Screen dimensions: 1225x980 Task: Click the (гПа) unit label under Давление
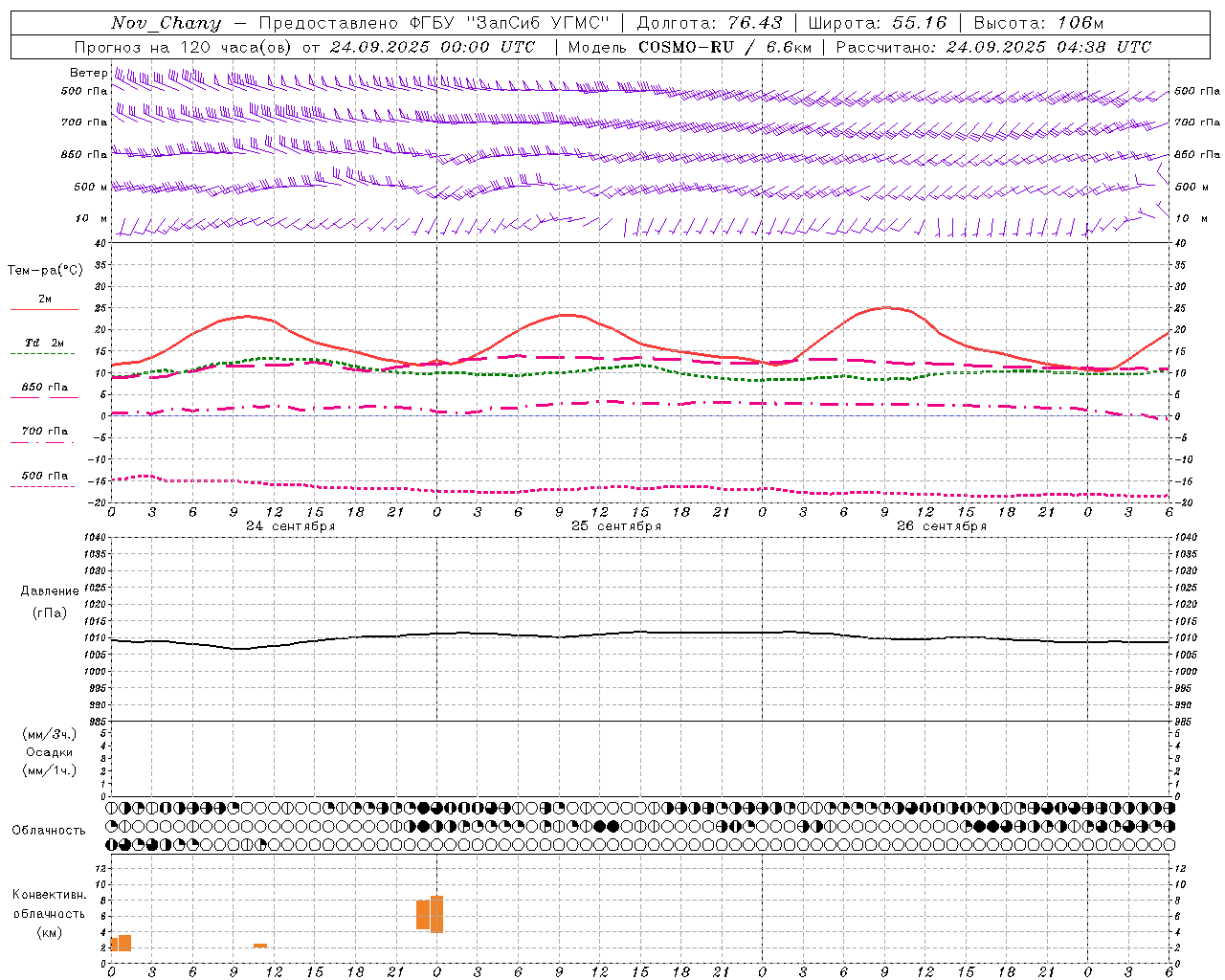tap(50, 612)
